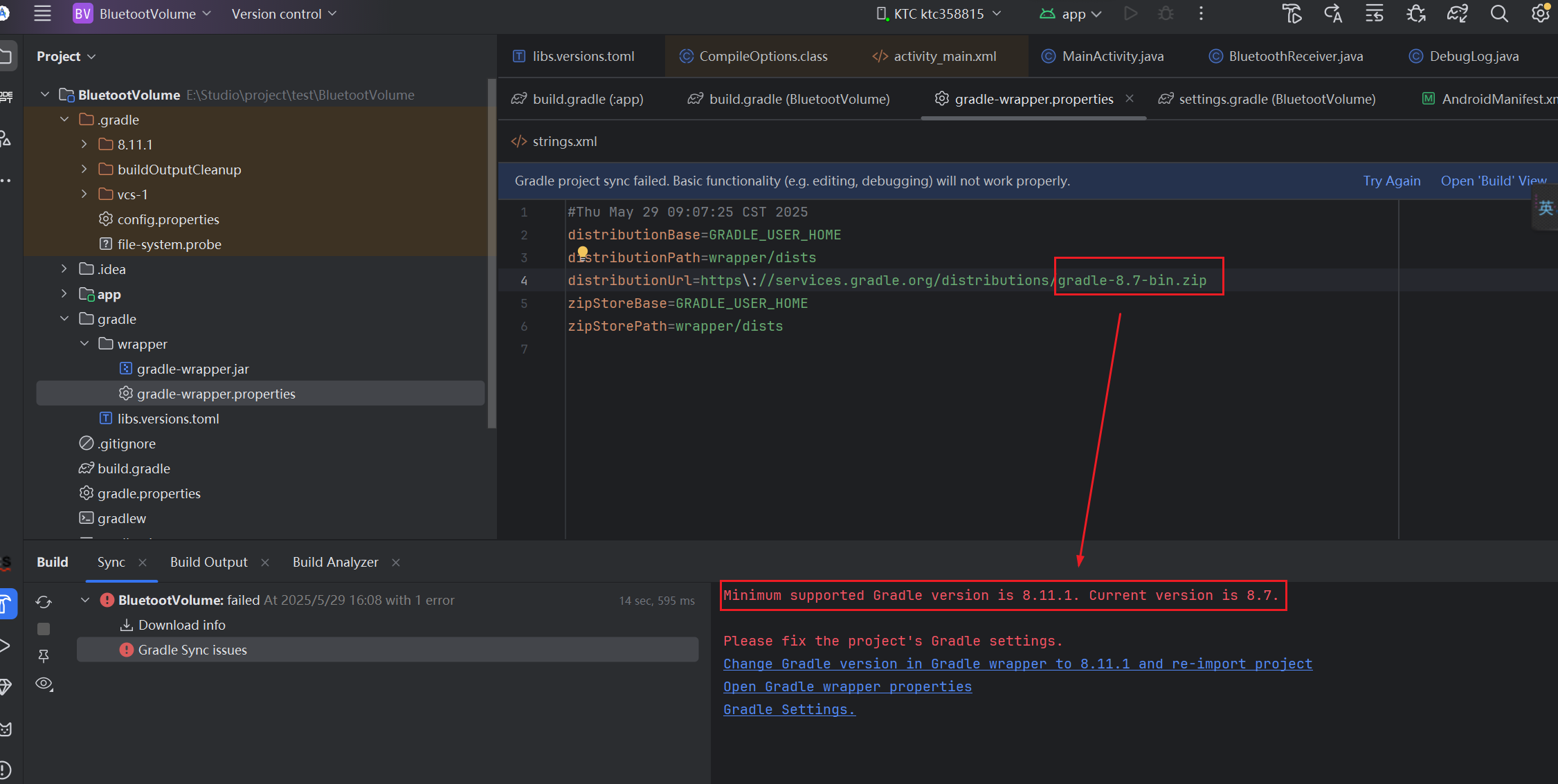The height and width of the screenshot is (784, 1558).
Task: Collapse the wrapper folder
Action: pyautogui.click(x=84, y=344)
